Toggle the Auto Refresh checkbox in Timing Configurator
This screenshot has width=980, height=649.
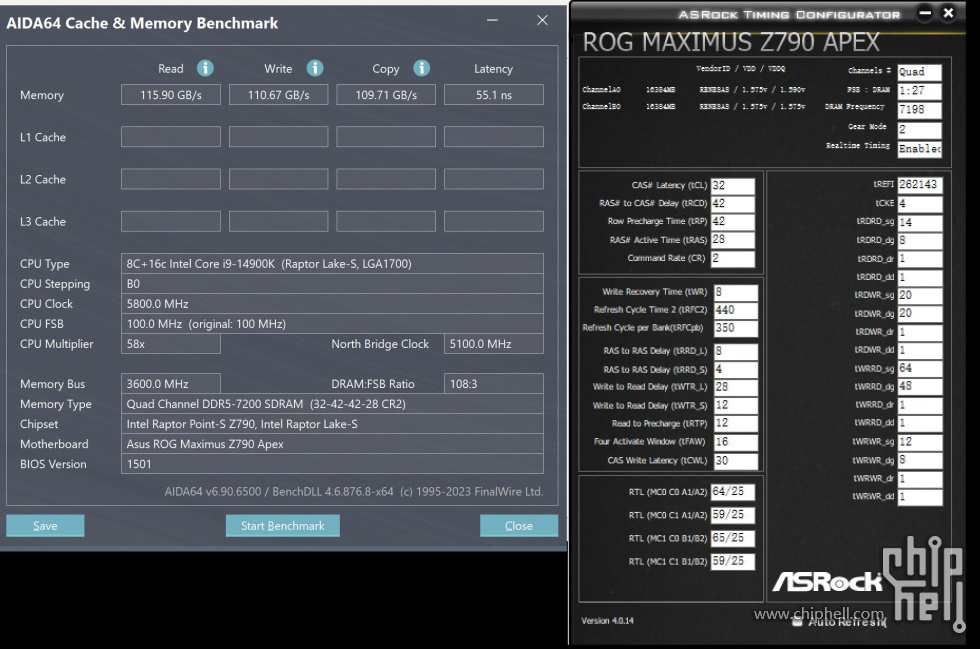[x=797, y=622]
